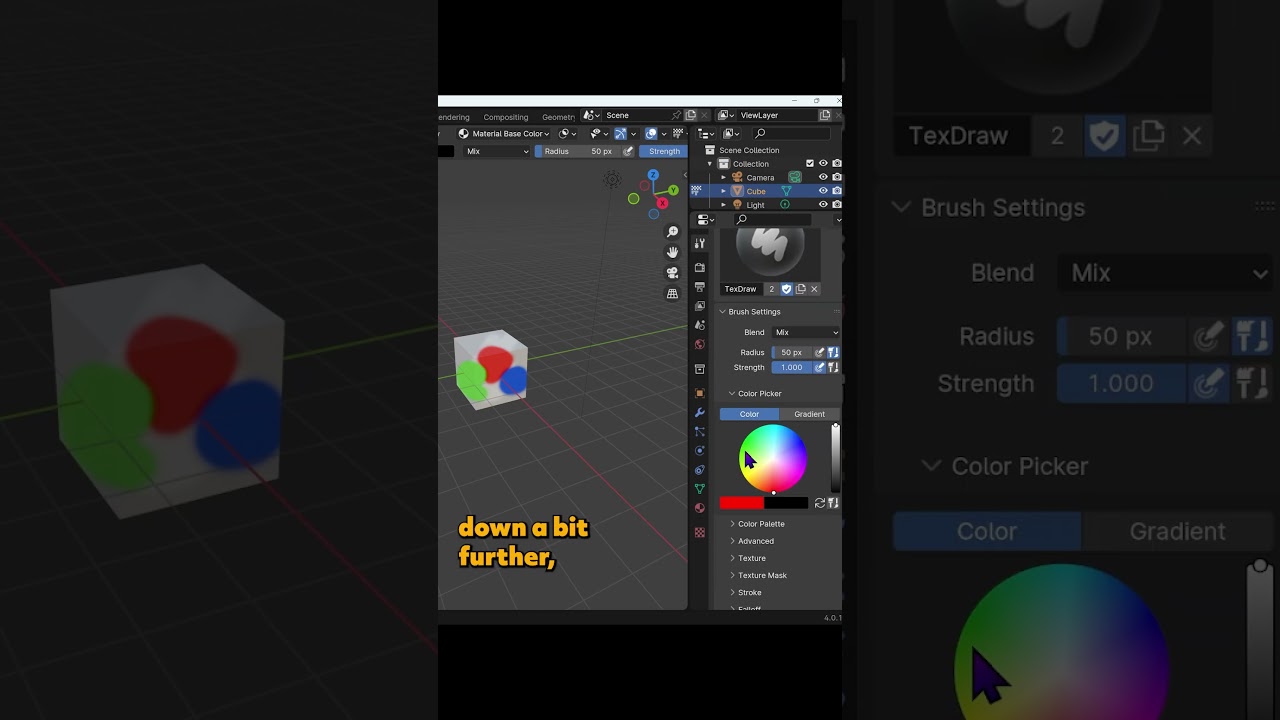The image size is (1280, 720).
Task: Toggle the Collection exclude checkbox in outliner
Action: (x=810, y=164)
